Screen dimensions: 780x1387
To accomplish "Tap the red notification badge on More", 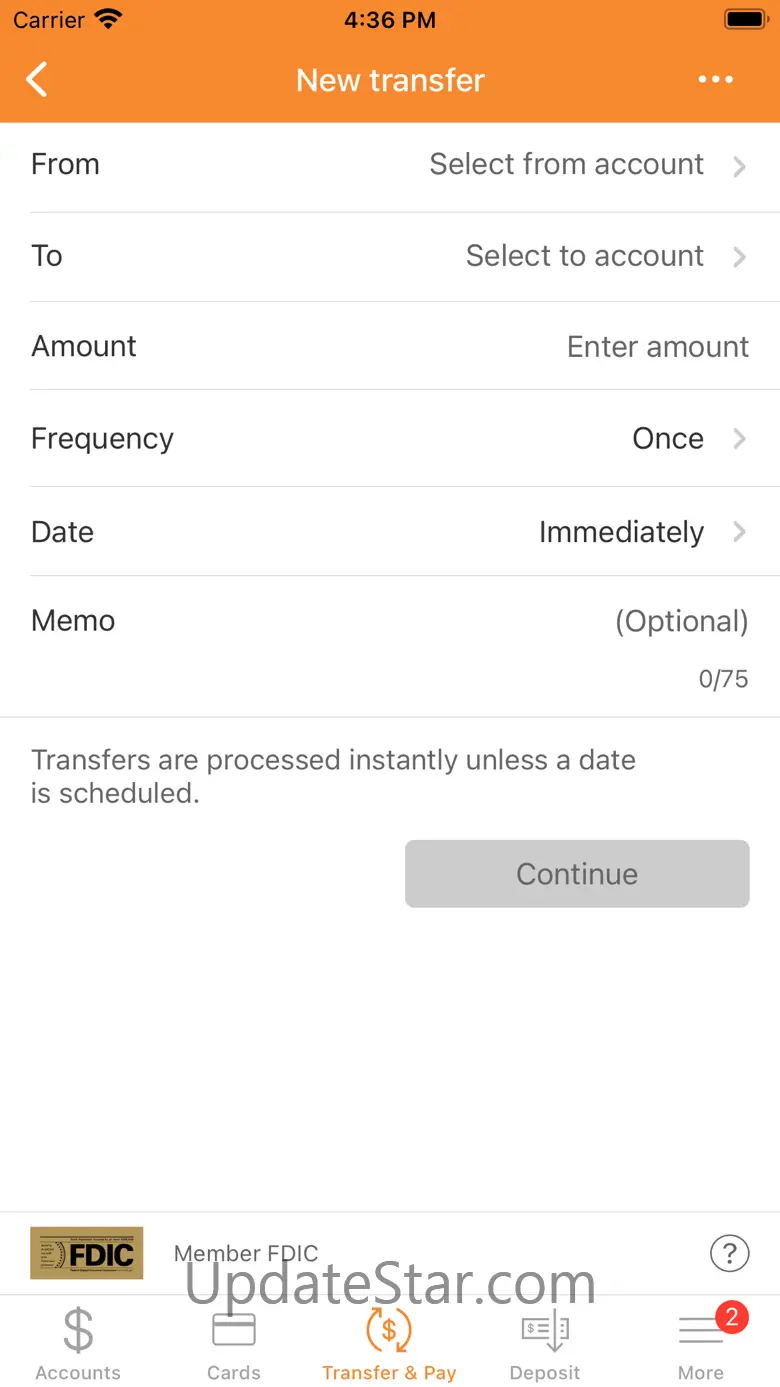I will (732, 1317).
